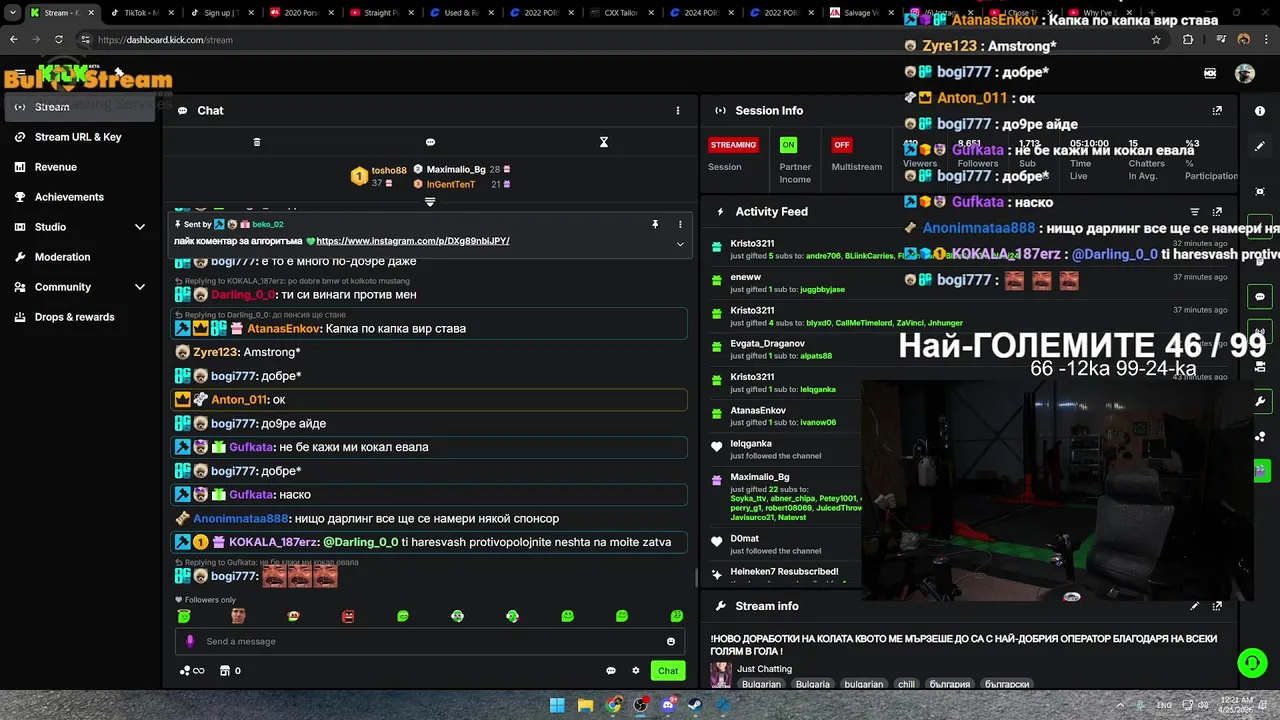The height and width of the screenshot is (720, 1280).
Task: Click the purple microphone icon in message box
Action: [190, 641]
